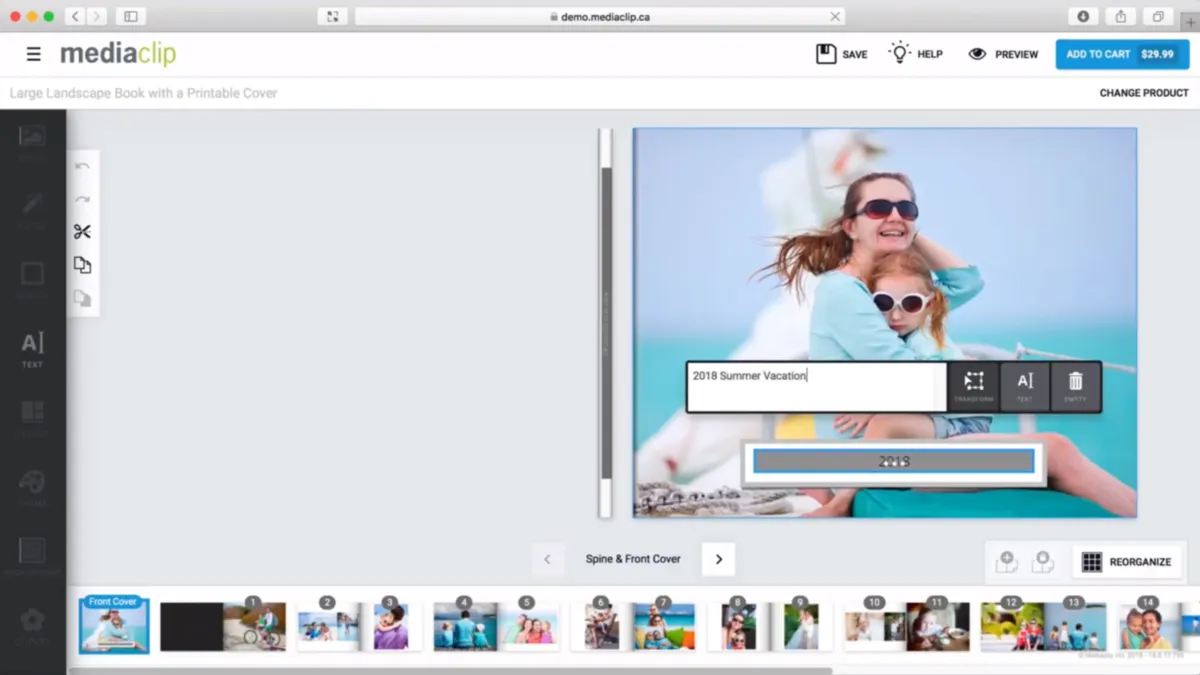Open Preview with the eye icon
1200x675 pixels.
tap(977, 54)
